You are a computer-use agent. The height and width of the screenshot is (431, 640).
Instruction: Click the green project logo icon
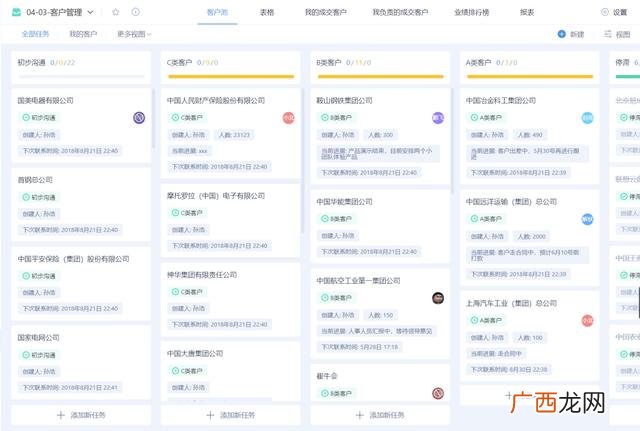tap(16, 12)
